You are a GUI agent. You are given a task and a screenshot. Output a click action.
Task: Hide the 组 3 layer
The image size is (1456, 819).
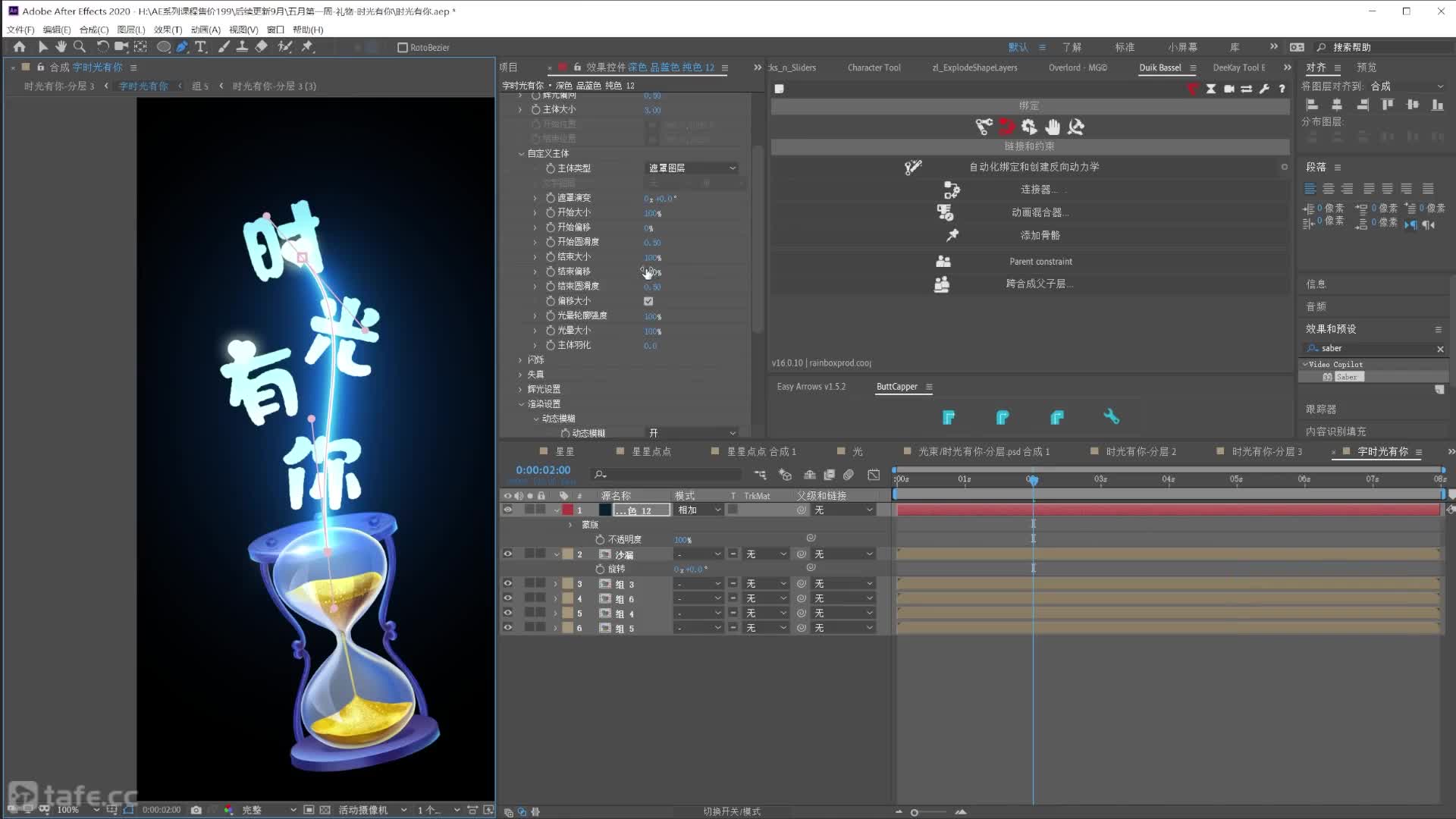(507, 584)
